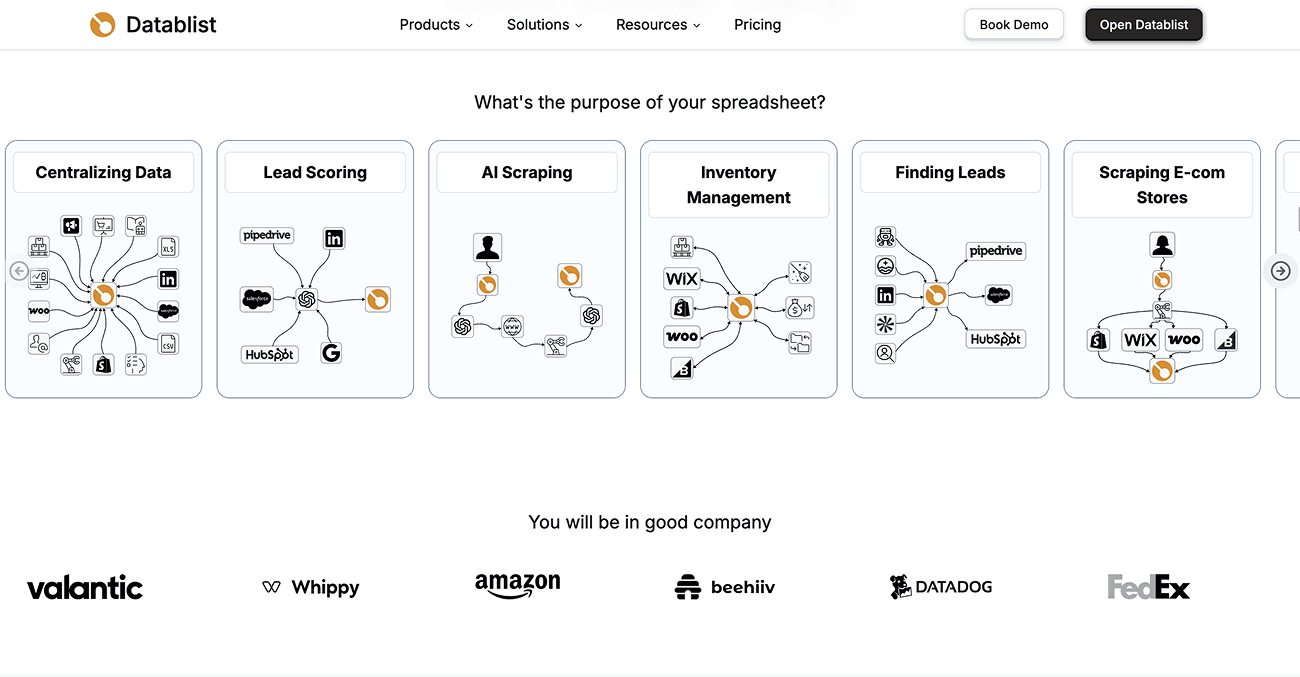Click the XLS file icon in Centralizing Data
1300x677 pixels.
pyautogui.click(x=168, y=247)
